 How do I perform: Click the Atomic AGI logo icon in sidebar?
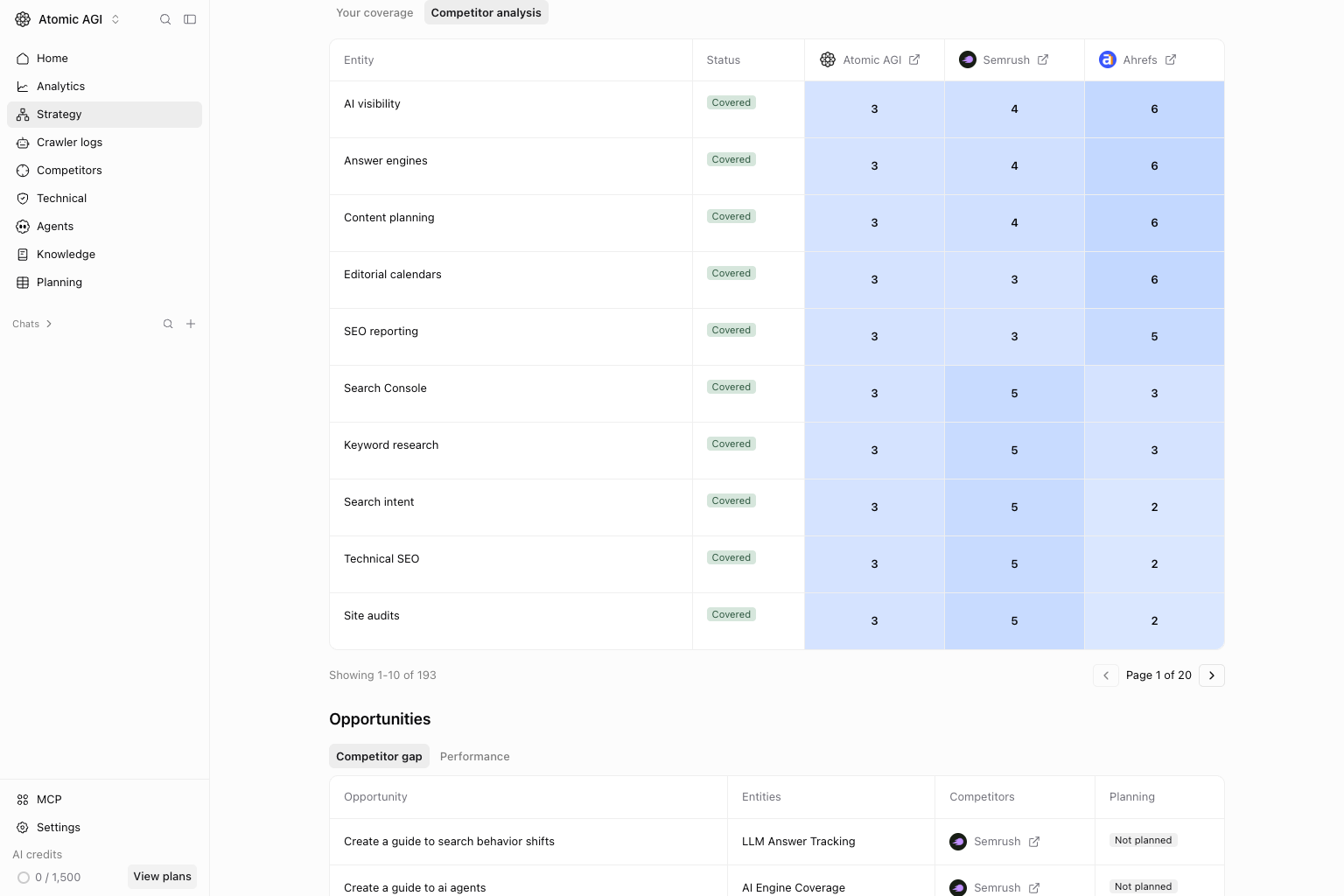tap(23, 19)
